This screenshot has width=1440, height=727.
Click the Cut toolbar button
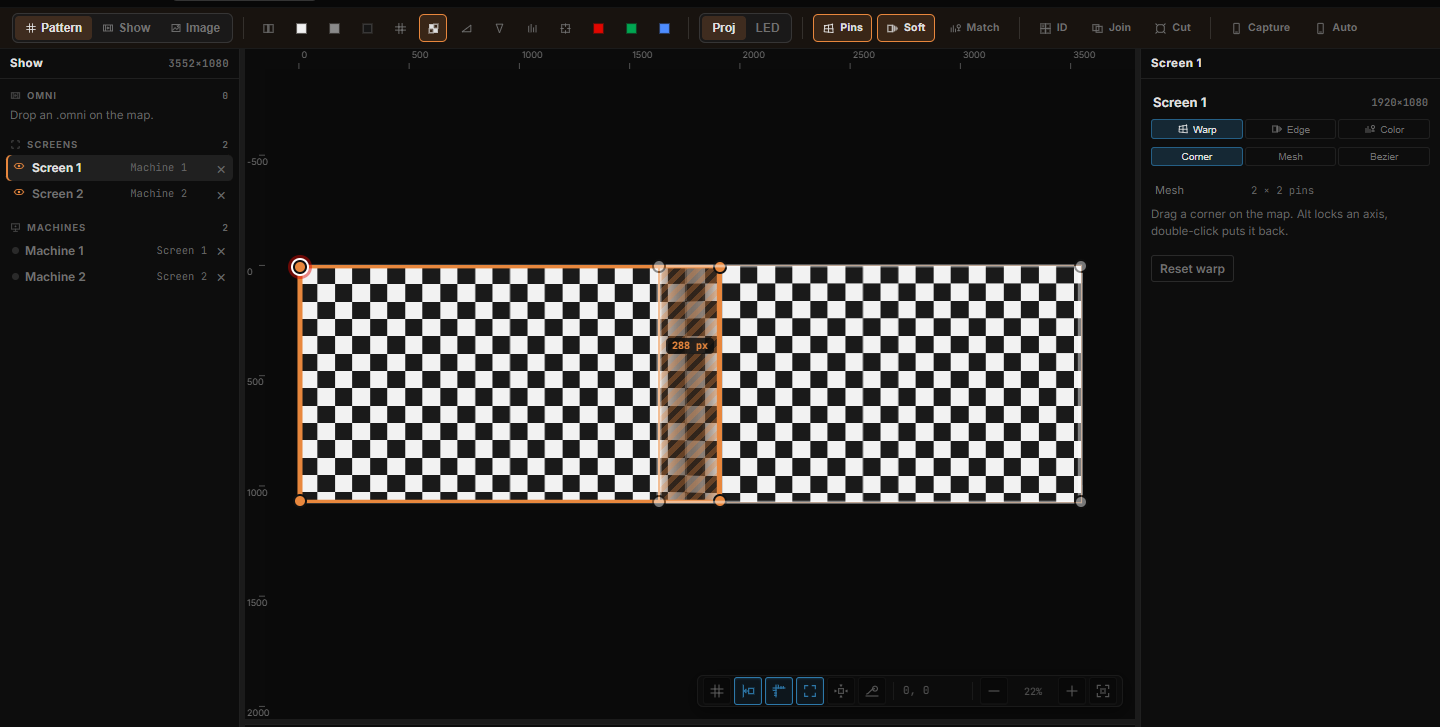point(1173,28)
